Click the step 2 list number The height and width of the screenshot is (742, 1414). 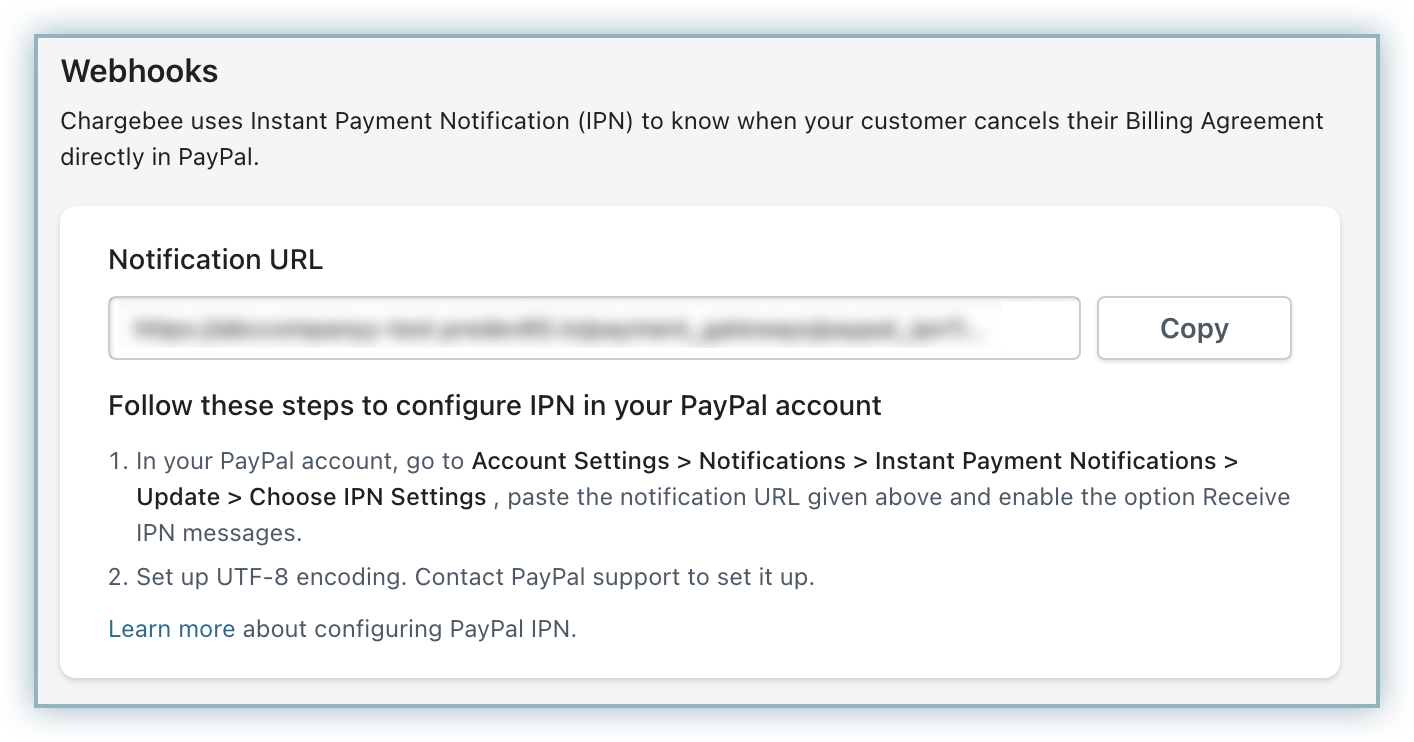click(x=118, y=578)
